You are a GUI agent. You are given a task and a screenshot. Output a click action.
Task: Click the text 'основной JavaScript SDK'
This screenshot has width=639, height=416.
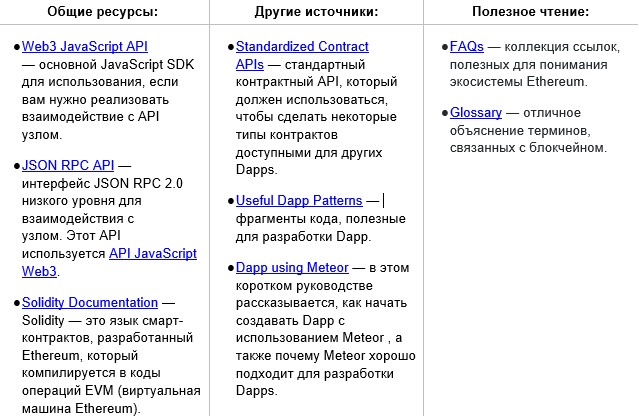[117, 64]
